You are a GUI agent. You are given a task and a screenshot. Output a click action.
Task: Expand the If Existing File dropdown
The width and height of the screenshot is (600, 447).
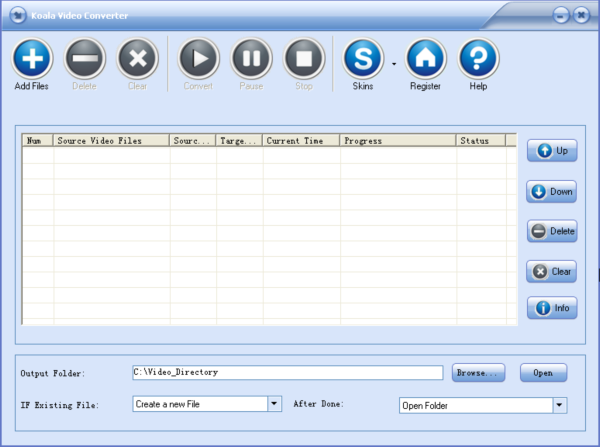(274, 404)
